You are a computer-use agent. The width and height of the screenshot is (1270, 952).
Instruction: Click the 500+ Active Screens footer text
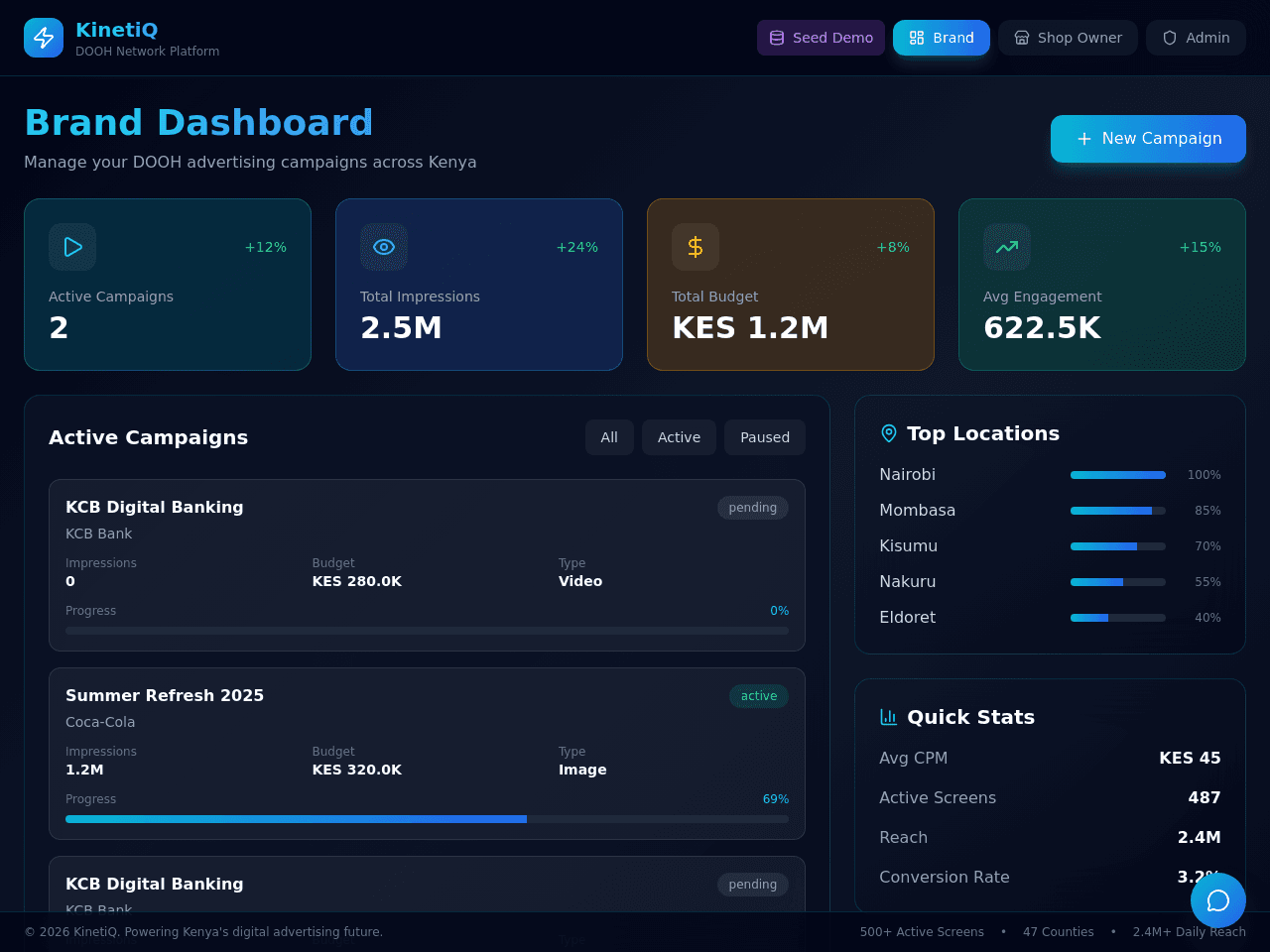point(922,932)
